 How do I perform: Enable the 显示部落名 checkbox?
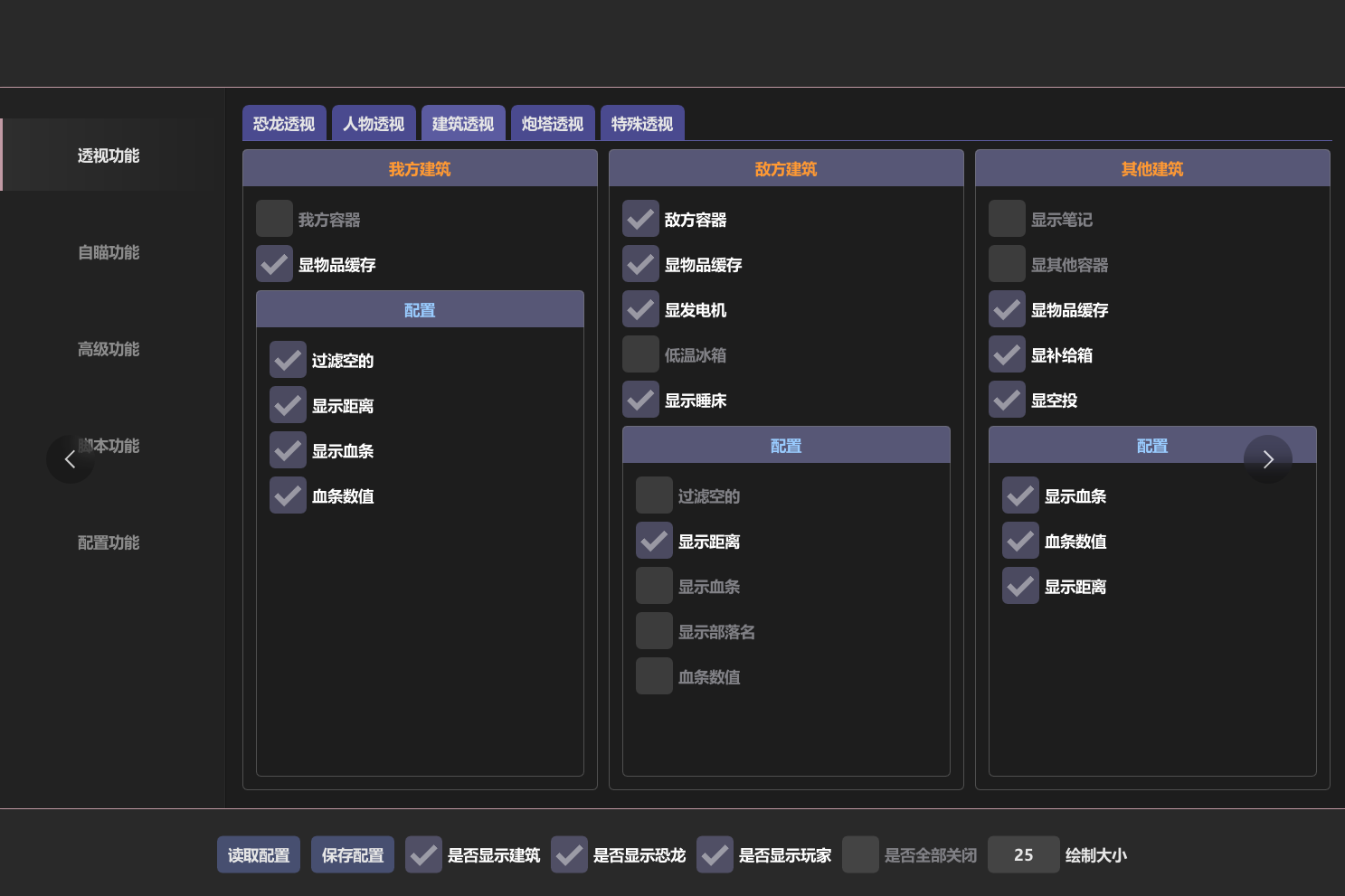click(654, 631)
